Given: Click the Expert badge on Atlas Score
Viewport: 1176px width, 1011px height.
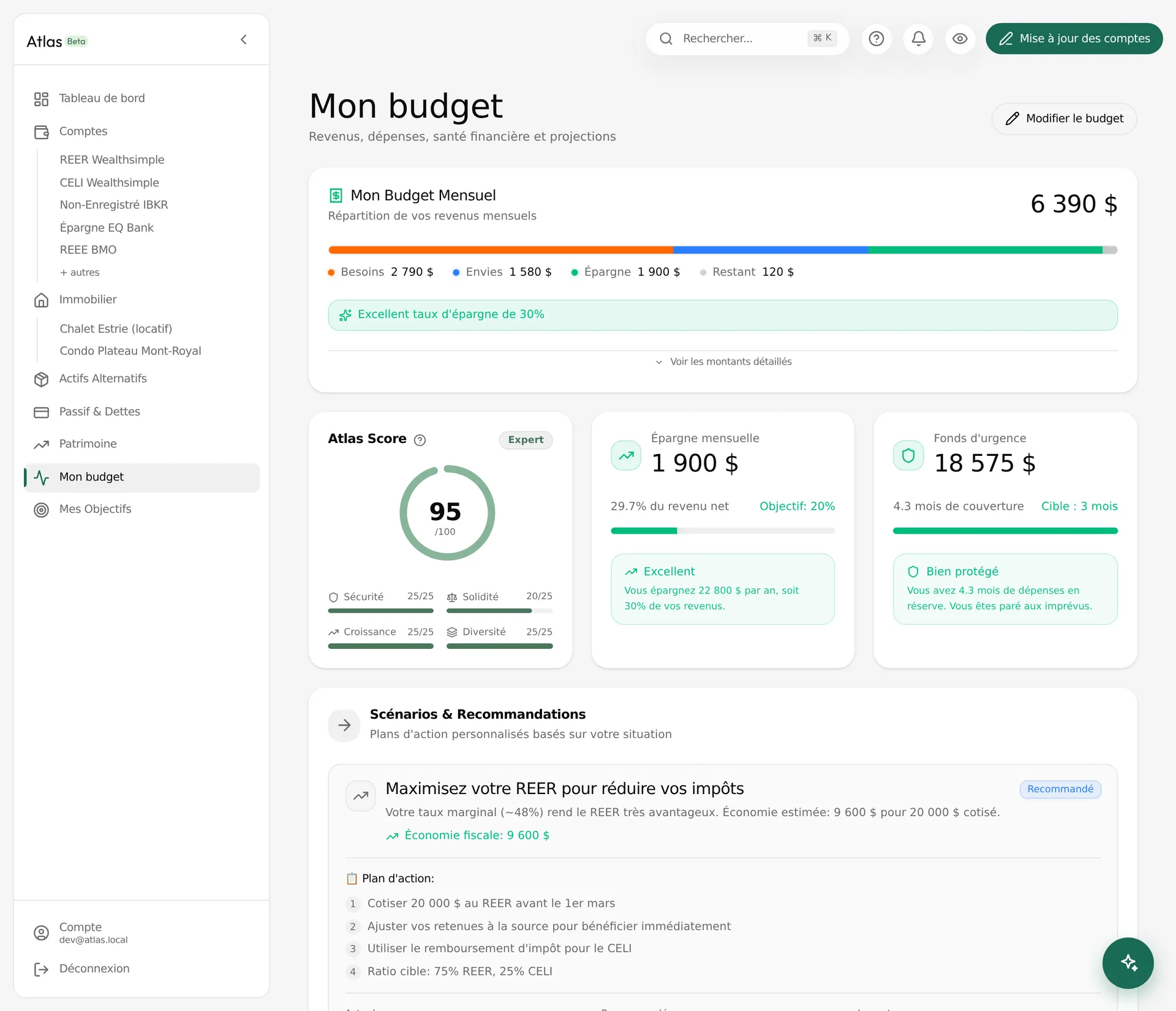Looking at the screenshot, I should [526, 440].
